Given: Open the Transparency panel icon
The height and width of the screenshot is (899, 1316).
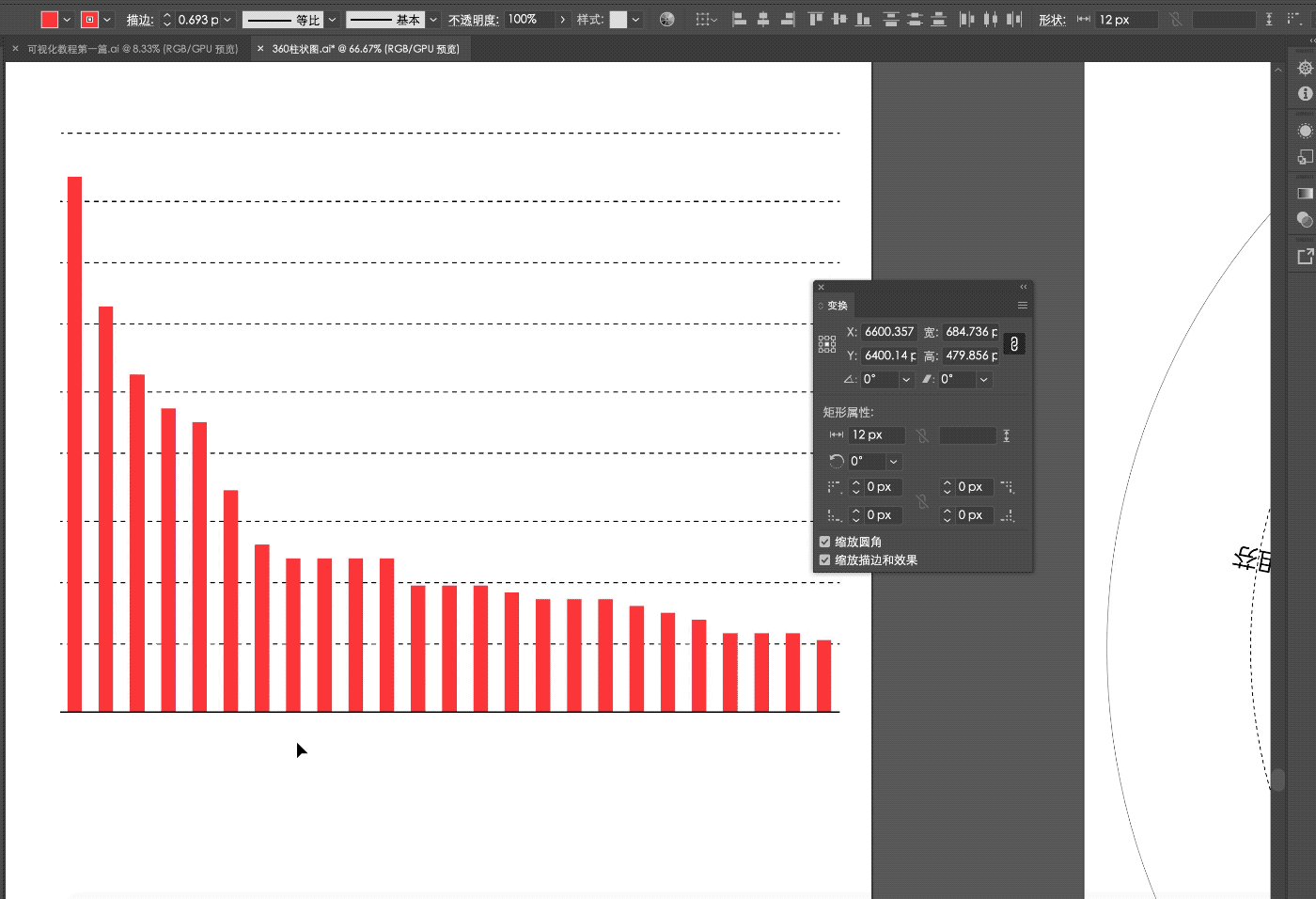Looking at the screenshot, I should [x=1305, y=219].
